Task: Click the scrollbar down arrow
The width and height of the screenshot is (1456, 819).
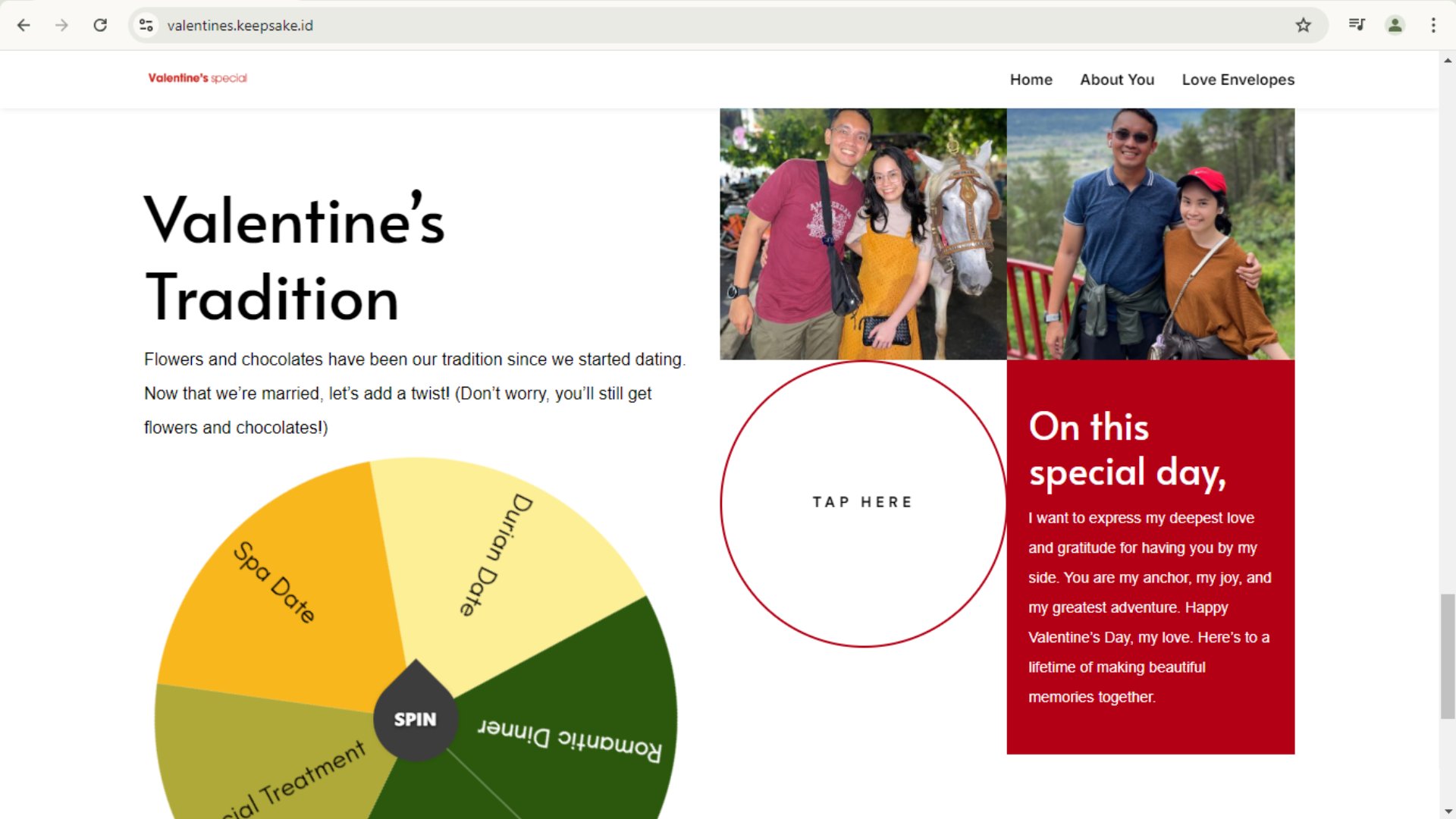Action: click(x=1448, y=811)
